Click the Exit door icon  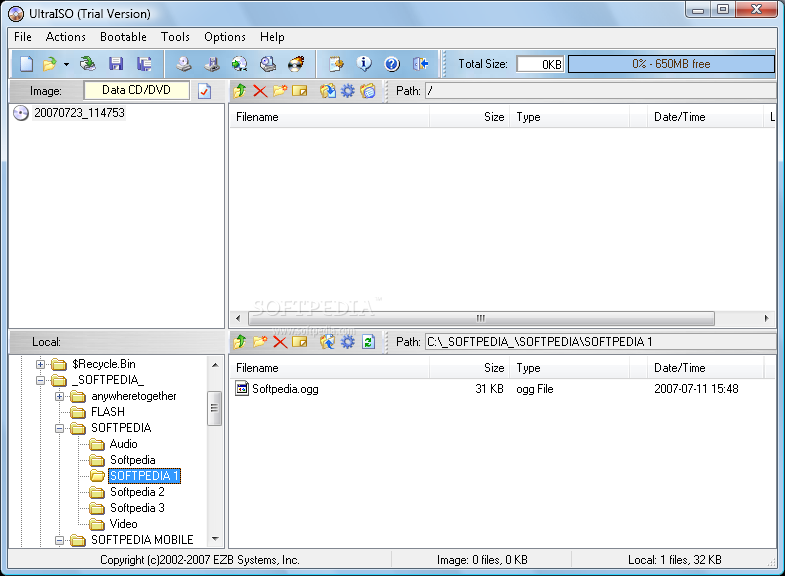(x=421, y=64)
